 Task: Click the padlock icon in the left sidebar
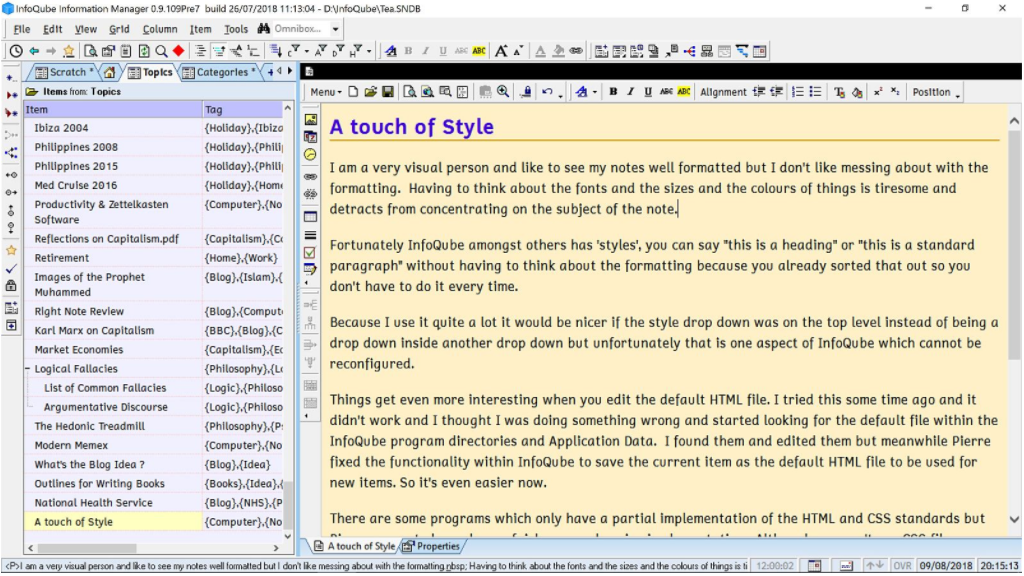11,286
